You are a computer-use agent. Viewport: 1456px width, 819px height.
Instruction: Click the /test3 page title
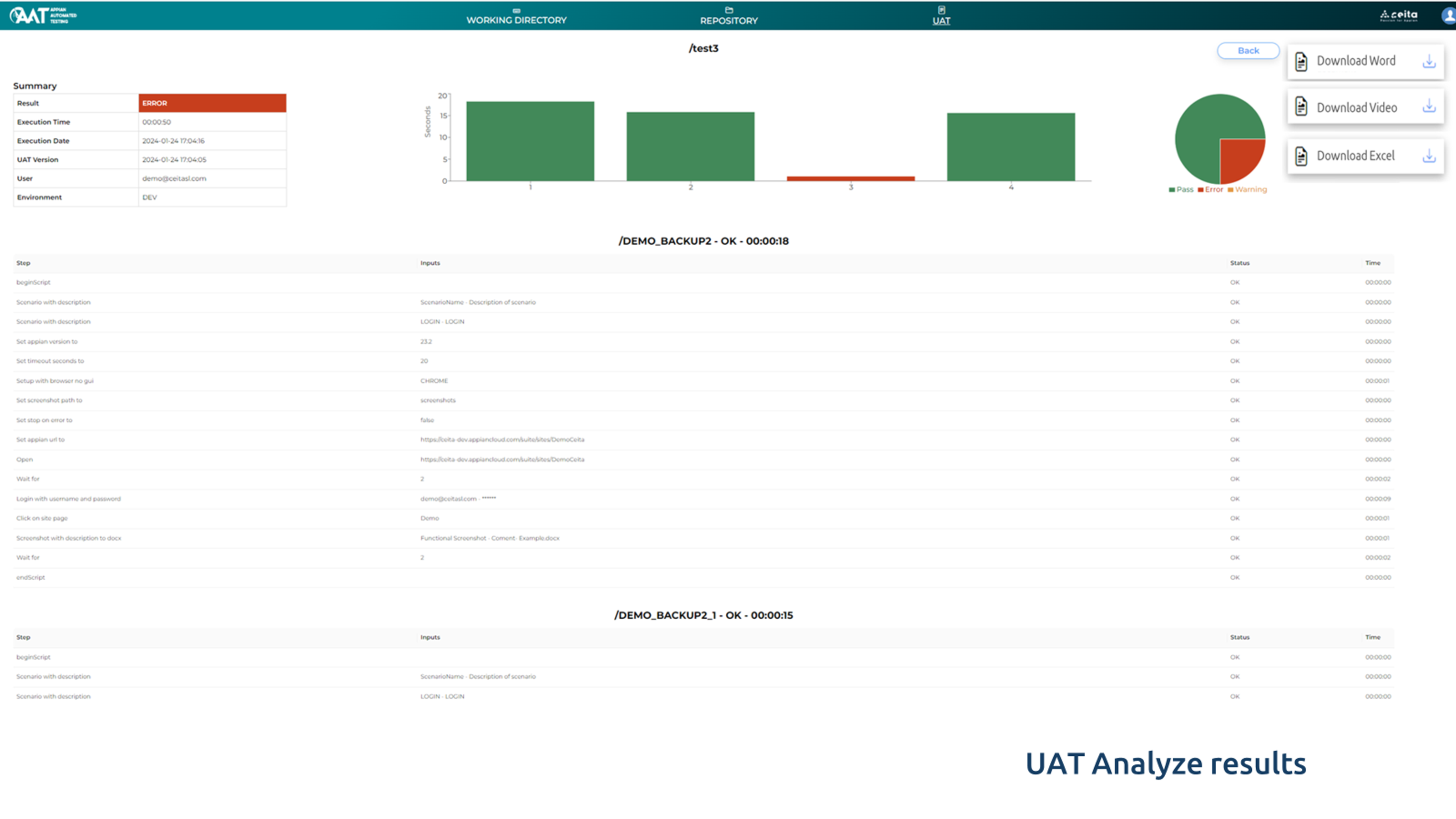[703, 48]
